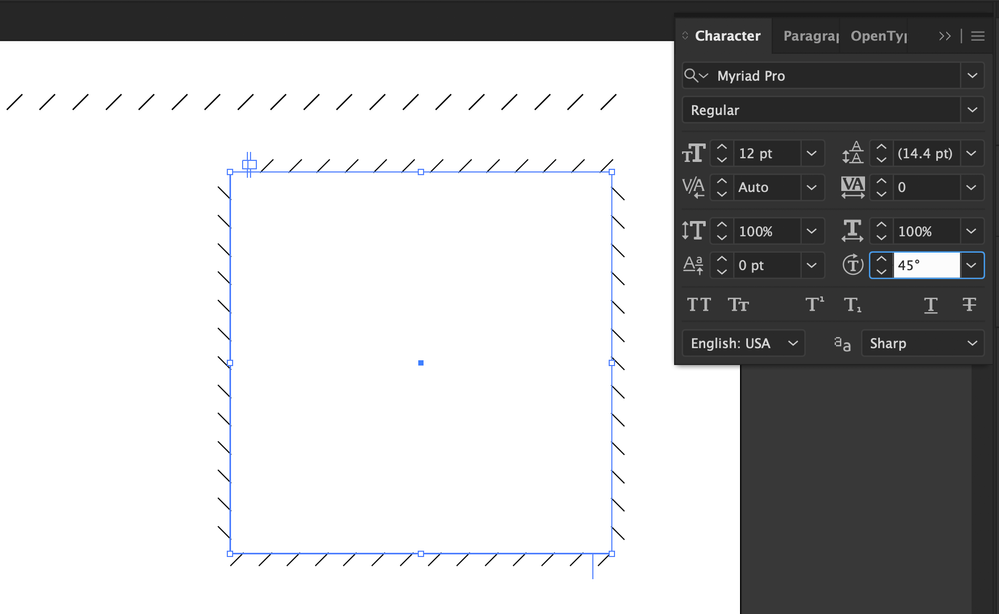Click the 12 pt font size field
Viewport: 999px width, 614px height.
pos(766,154)
